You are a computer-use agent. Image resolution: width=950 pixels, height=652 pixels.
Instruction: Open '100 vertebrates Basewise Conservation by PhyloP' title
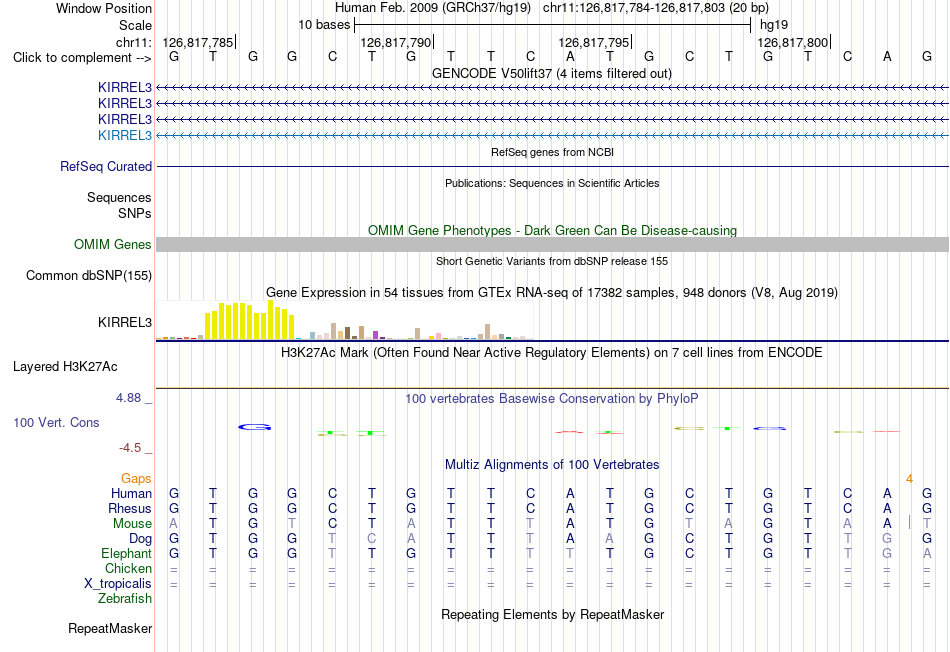(551, 399)
